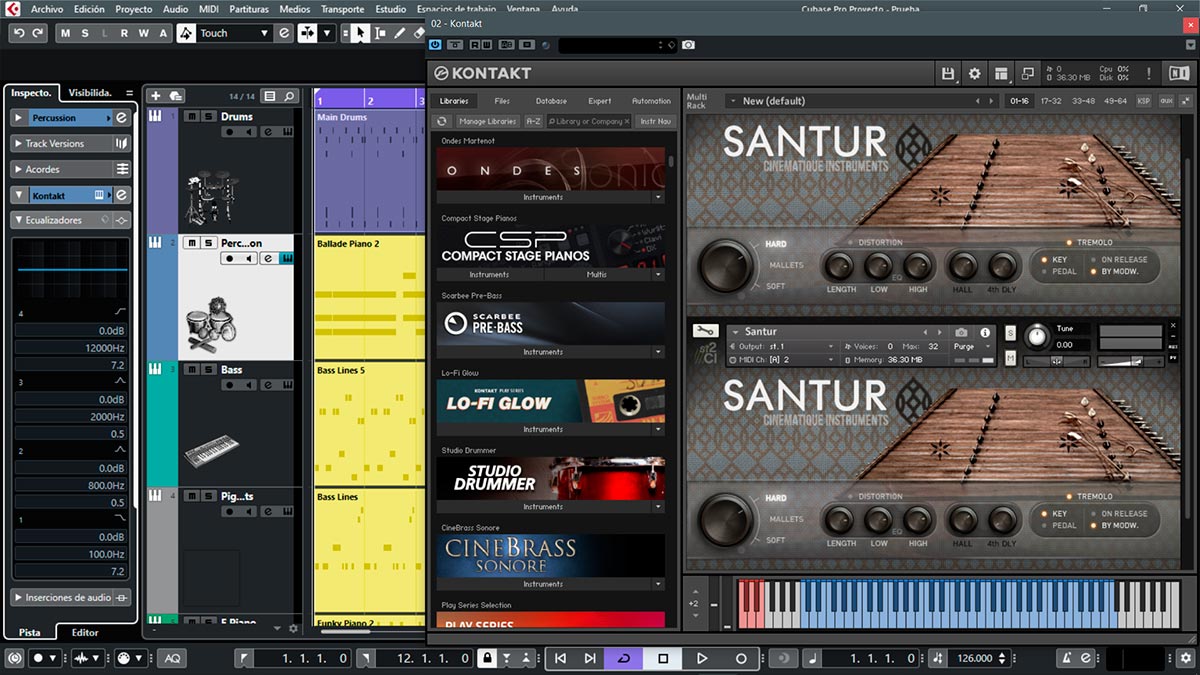Click the Redo arrow in Cubase toolbar
The image size is (1200, 675).
pos(38,33)
